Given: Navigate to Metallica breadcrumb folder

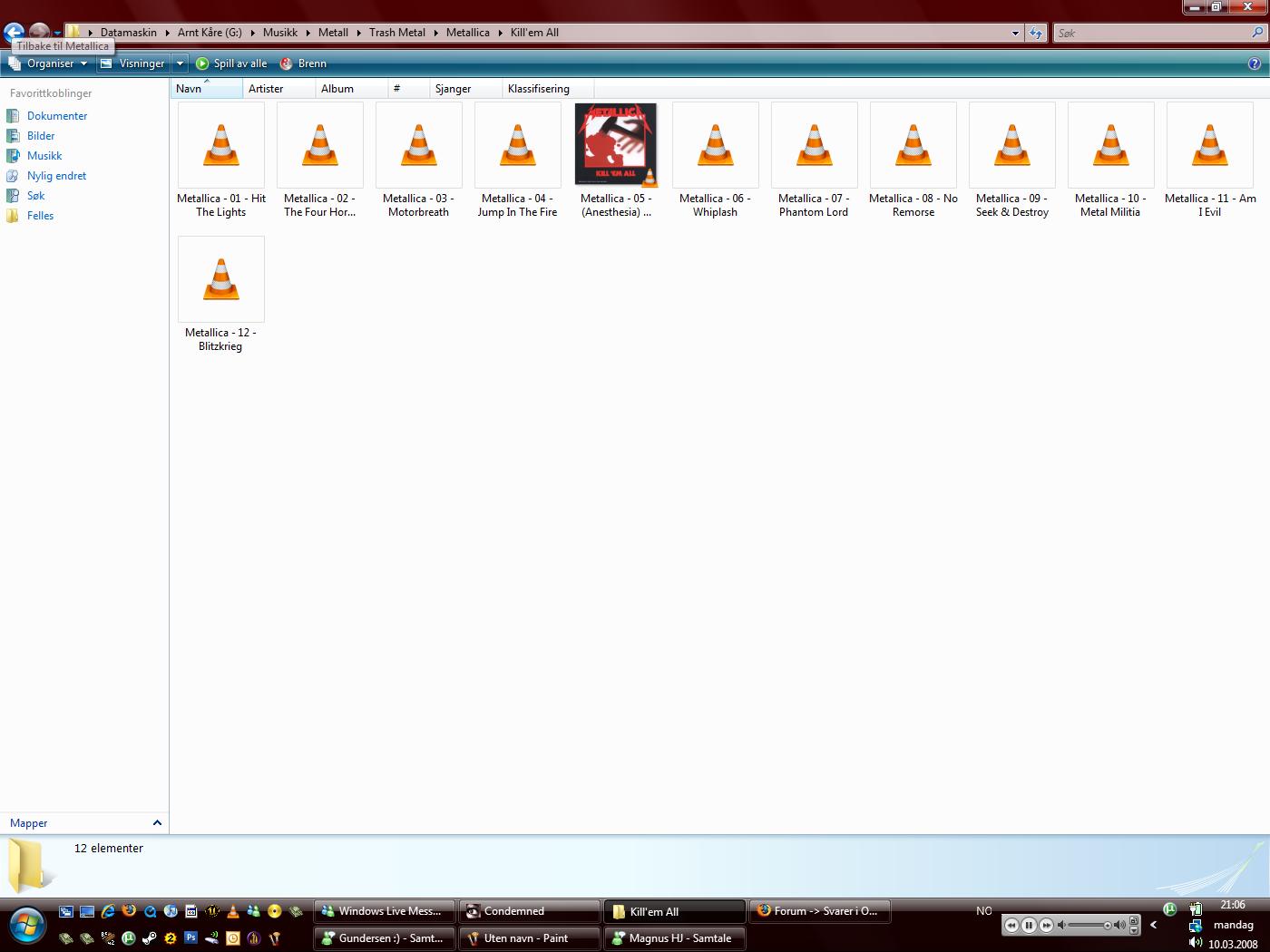Looking at the screenshot, I should 467,33.
